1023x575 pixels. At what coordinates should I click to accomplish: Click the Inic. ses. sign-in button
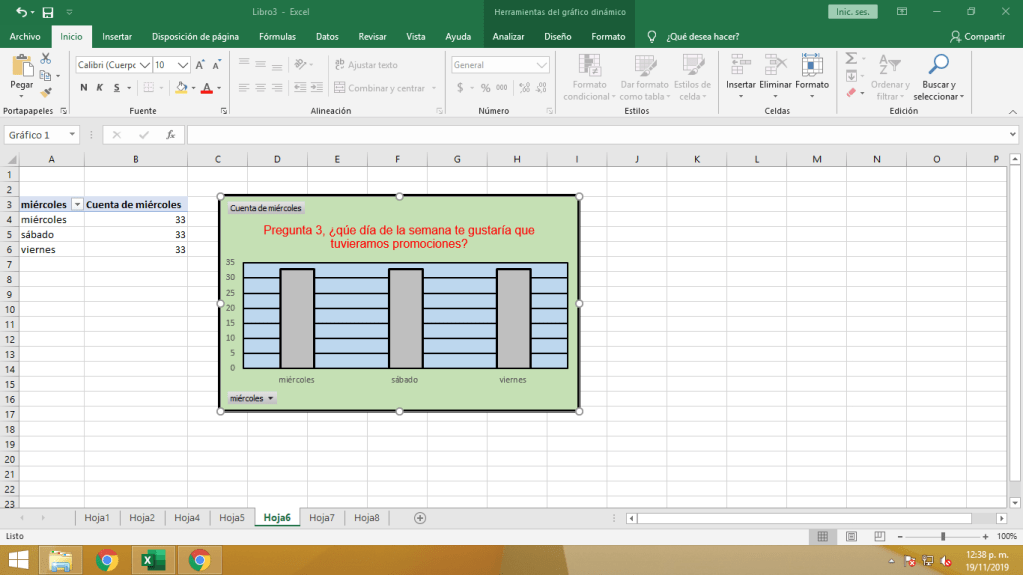coord(853,12)
